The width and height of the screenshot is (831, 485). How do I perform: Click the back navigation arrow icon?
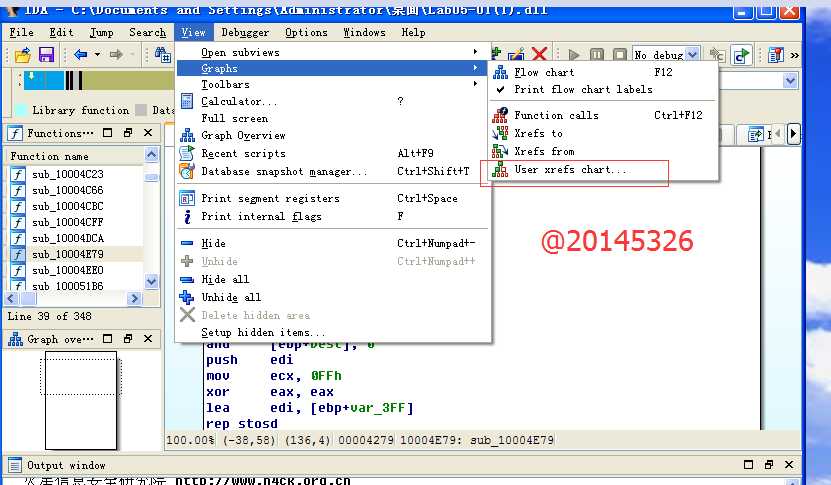click(81, 54)
